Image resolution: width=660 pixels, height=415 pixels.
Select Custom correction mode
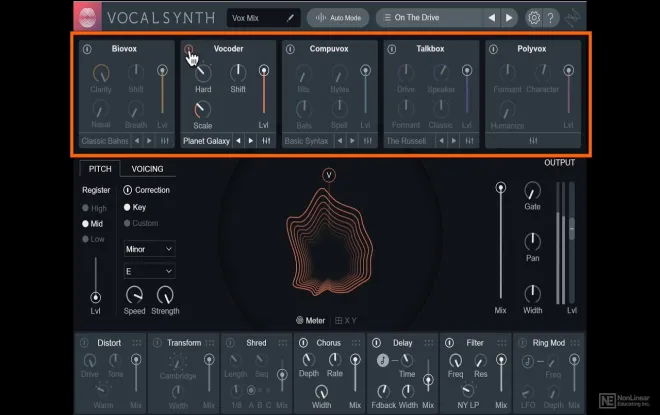tap(141, 223)
